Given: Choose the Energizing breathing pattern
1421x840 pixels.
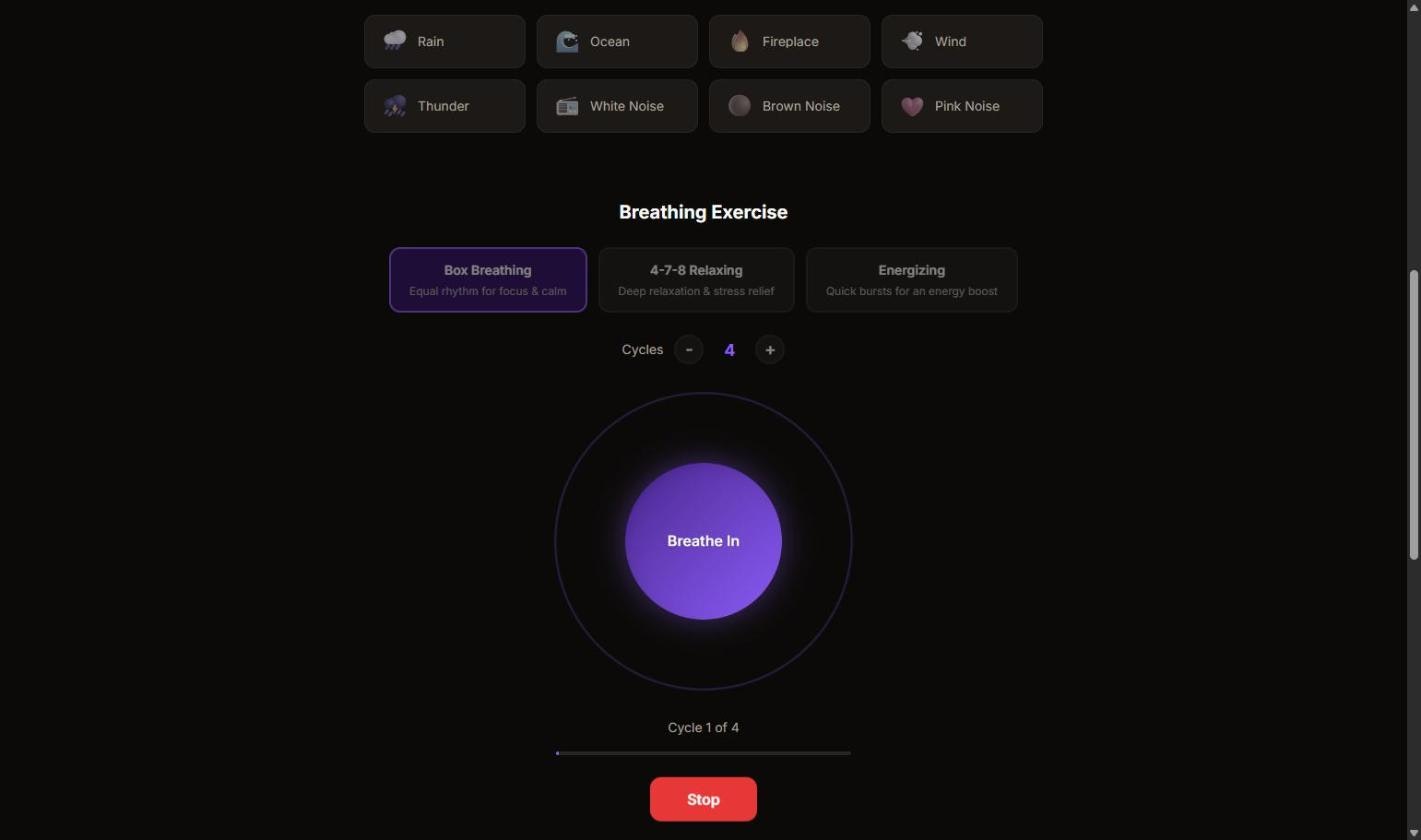Looking at the screenshot, I should pos(912,280).
